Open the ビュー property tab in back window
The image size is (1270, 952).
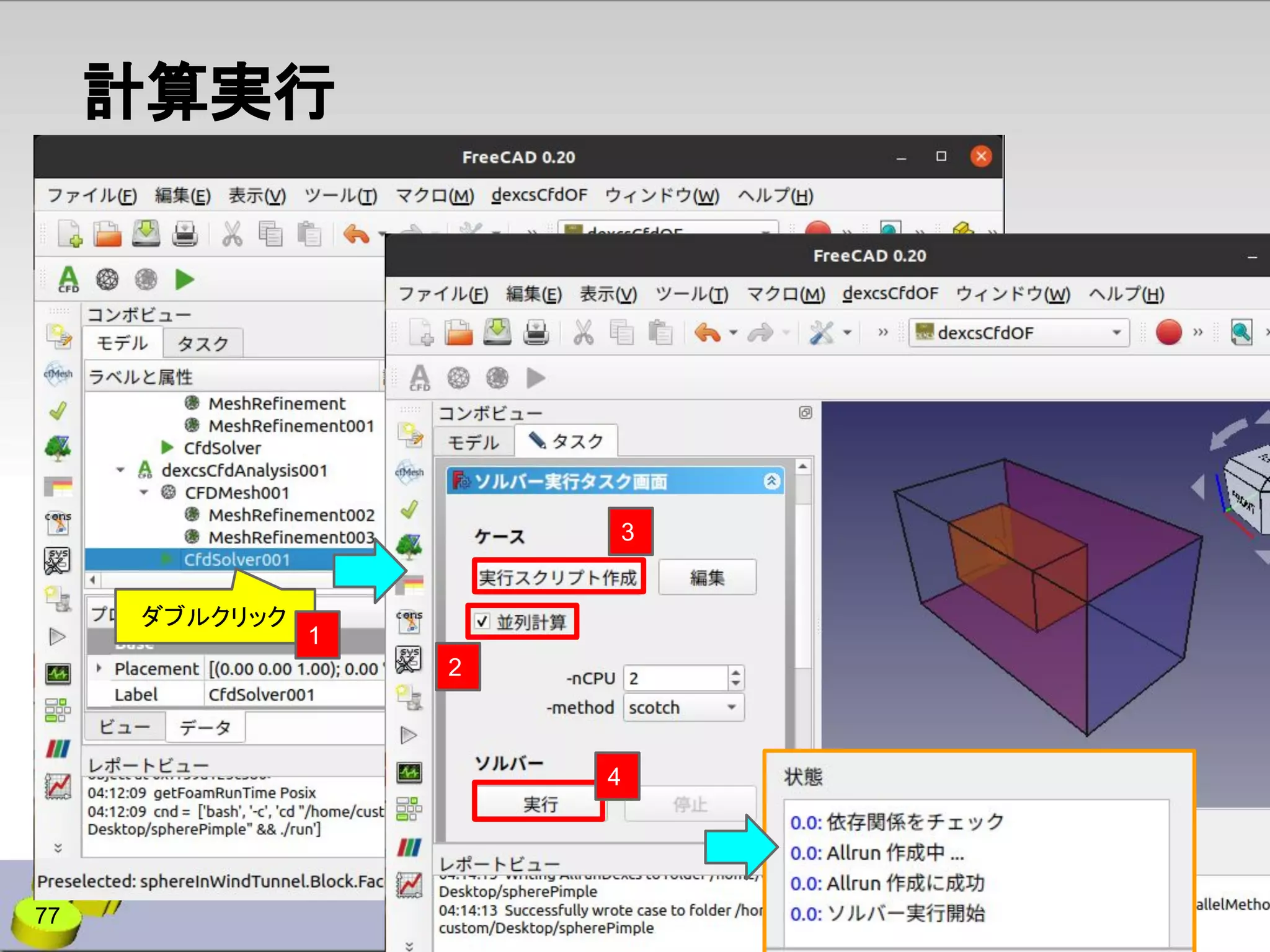[x=125, y=726]
